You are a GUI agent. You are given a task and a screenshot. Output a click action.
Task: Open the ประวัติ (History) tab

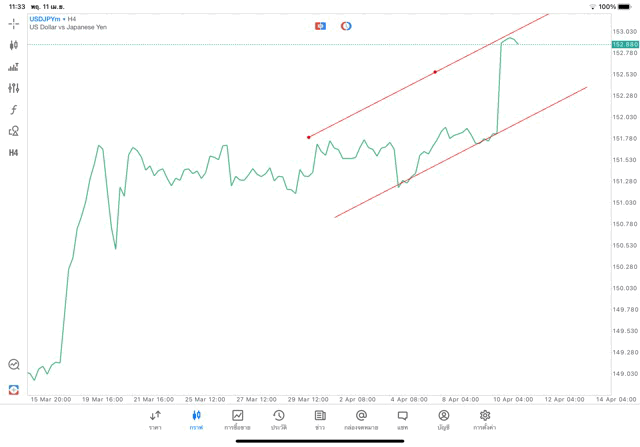[279, 420]
